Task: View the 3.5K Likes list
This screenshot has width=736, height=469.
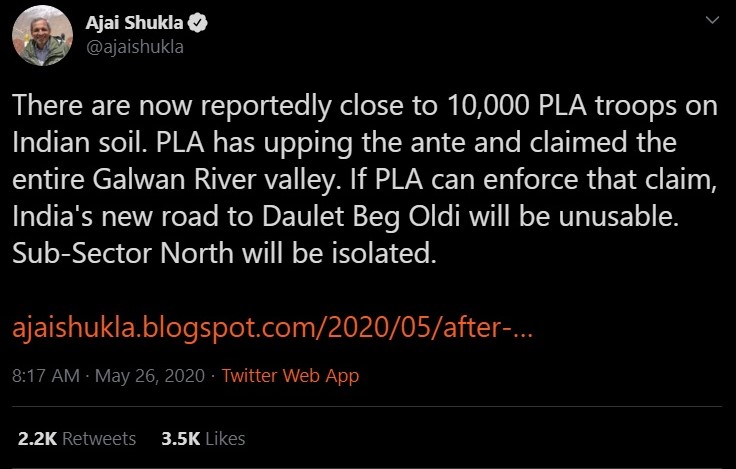Action: click(x=203, y=438)
